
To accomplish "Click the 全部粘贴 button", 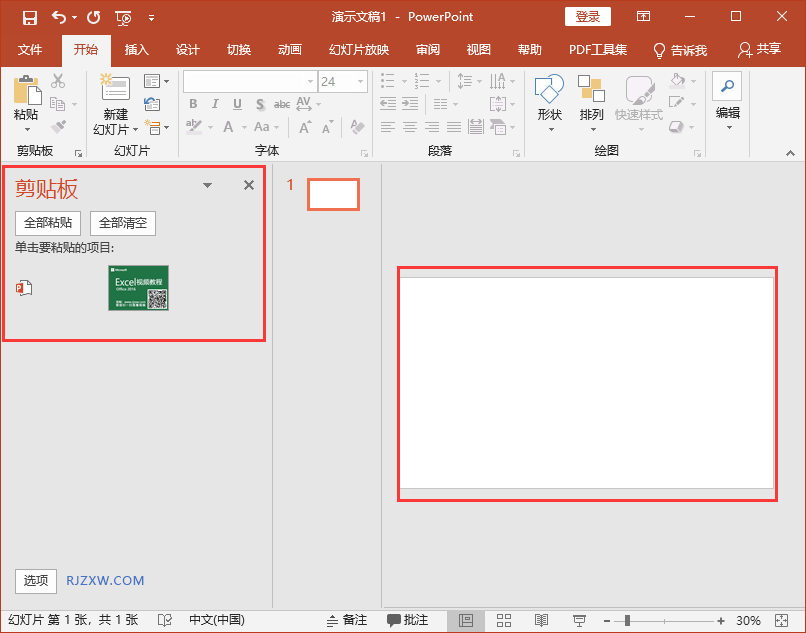I will coord(48,223).
